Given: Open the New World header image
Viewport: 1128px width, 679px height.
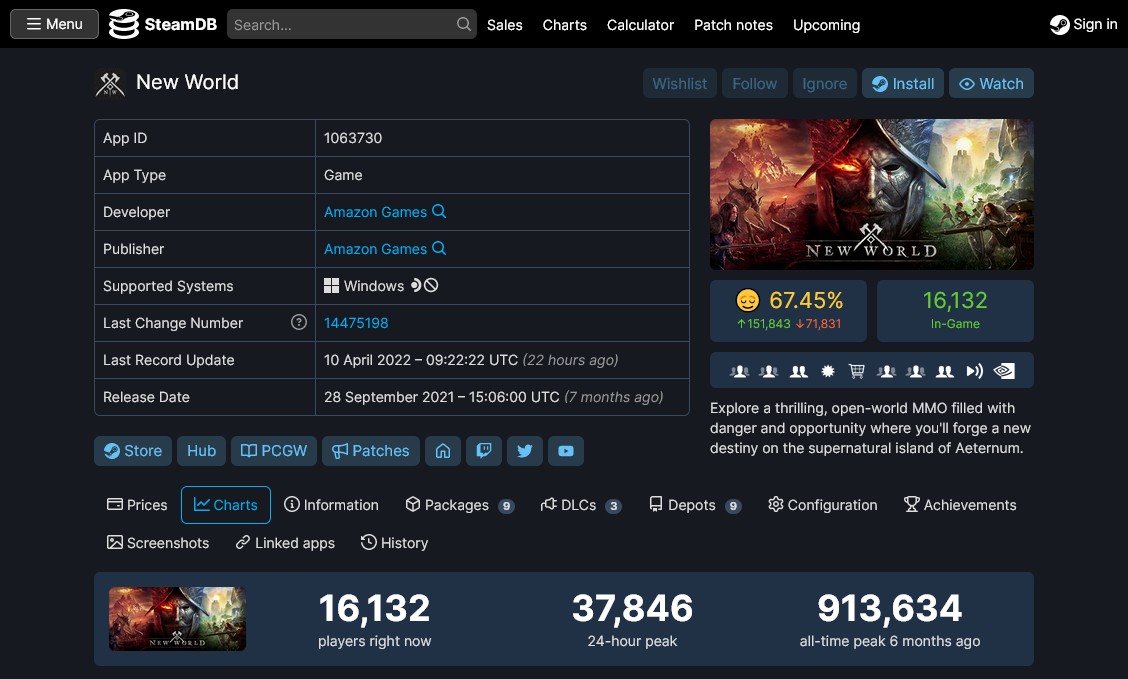Looking at the screenshot, I should tap(871, 194).
